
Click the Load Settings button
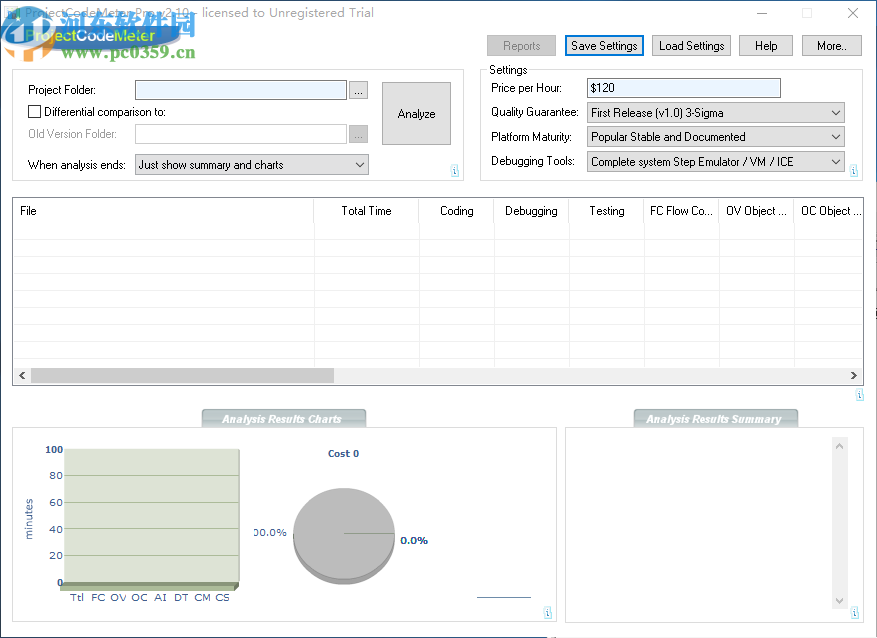pos(691,46)
